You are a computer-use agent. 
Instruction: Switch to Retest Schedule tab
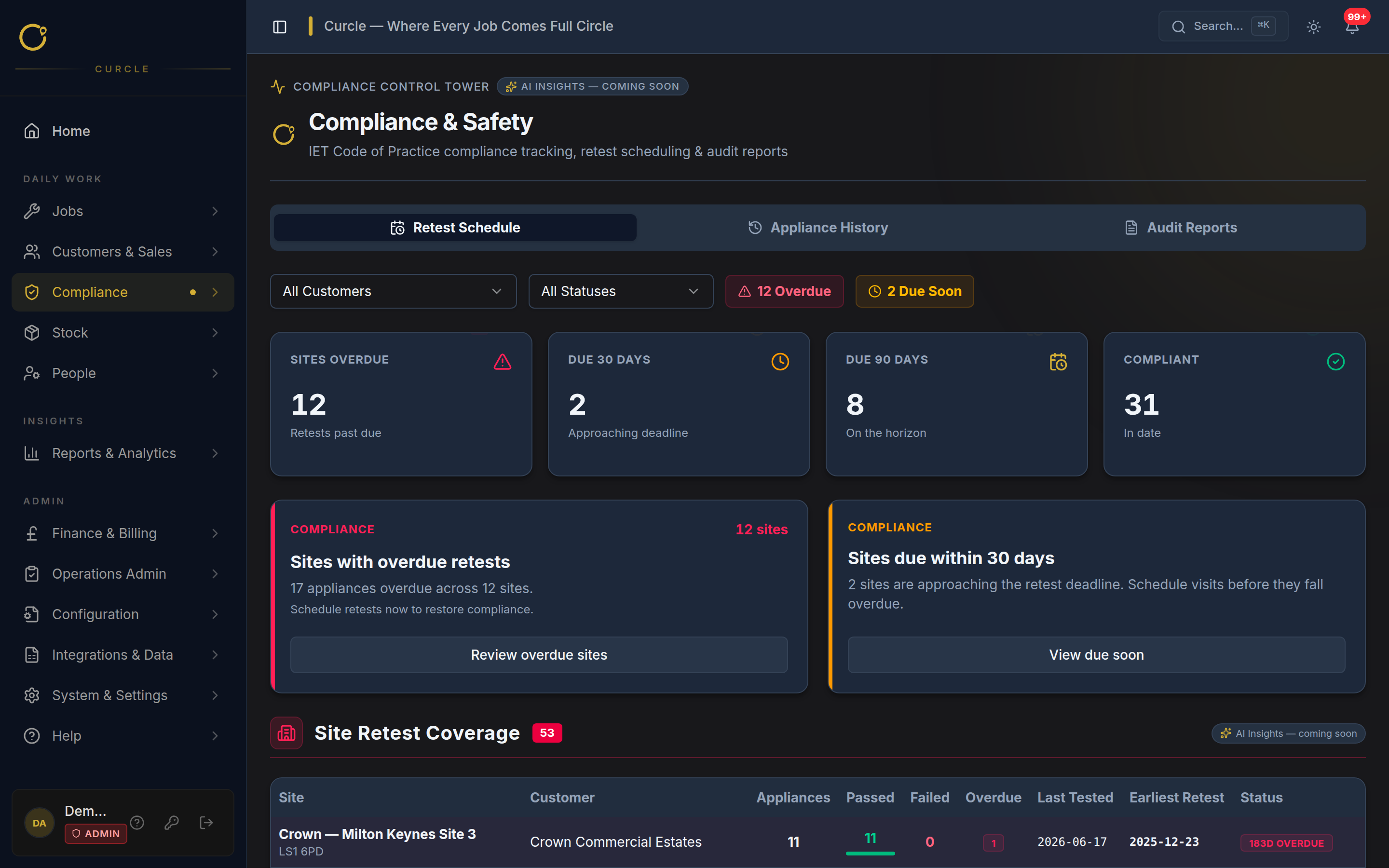pos(455,227)
